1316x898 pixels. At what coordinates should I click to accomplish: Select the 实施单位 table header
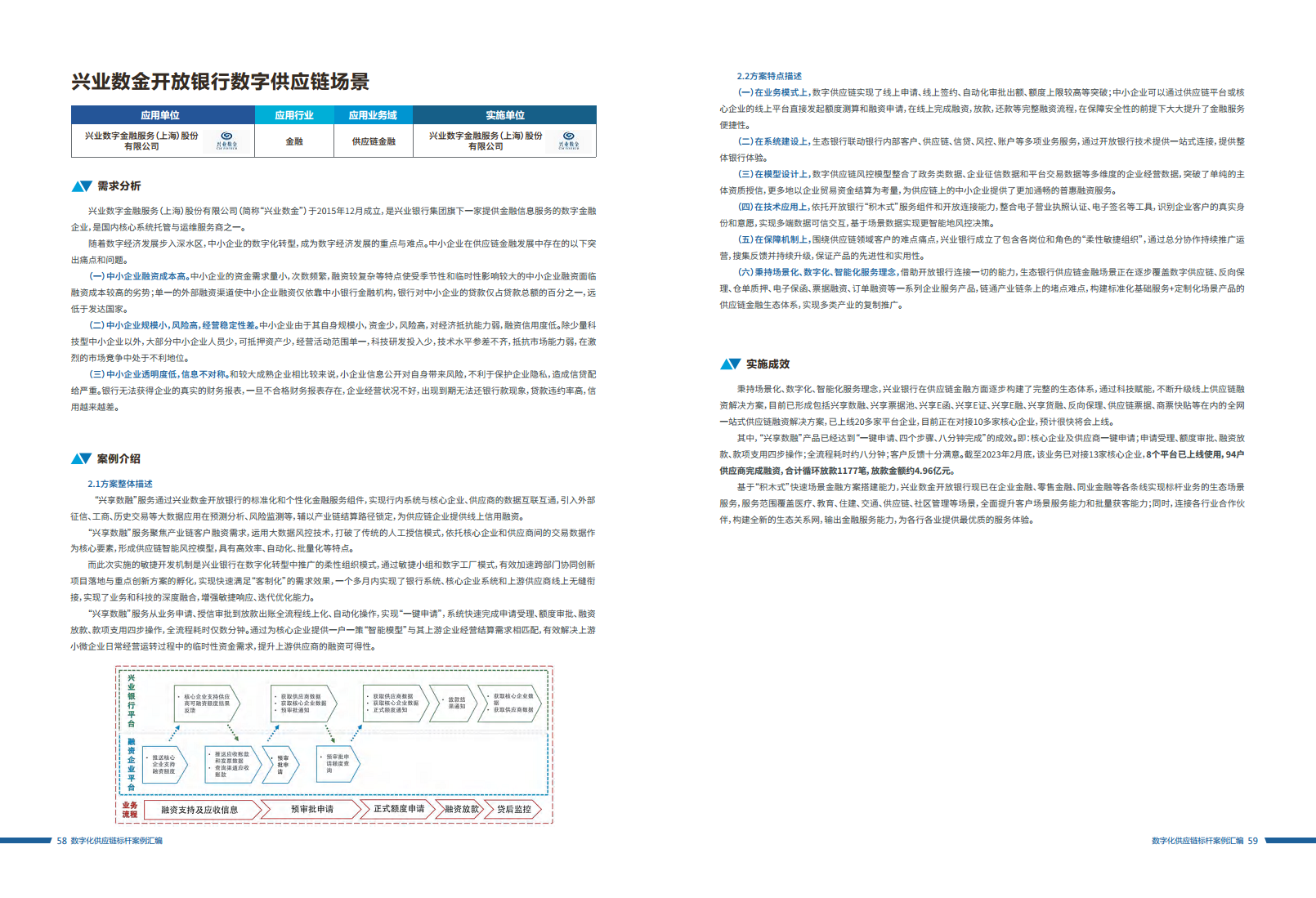pyautogui.click(x=505, y=115)
